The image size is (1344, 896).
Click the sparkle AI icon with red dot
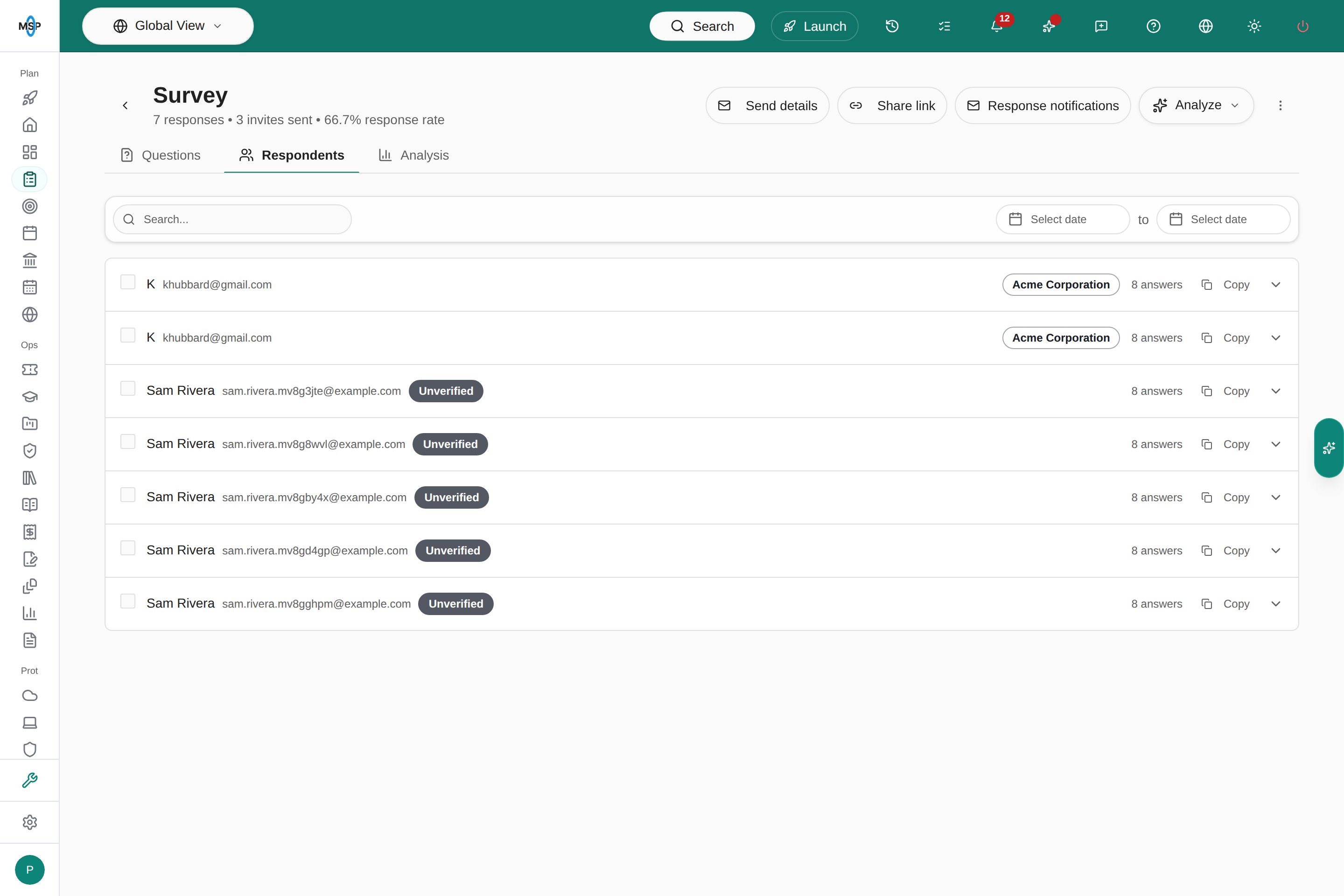[1049, 26]
